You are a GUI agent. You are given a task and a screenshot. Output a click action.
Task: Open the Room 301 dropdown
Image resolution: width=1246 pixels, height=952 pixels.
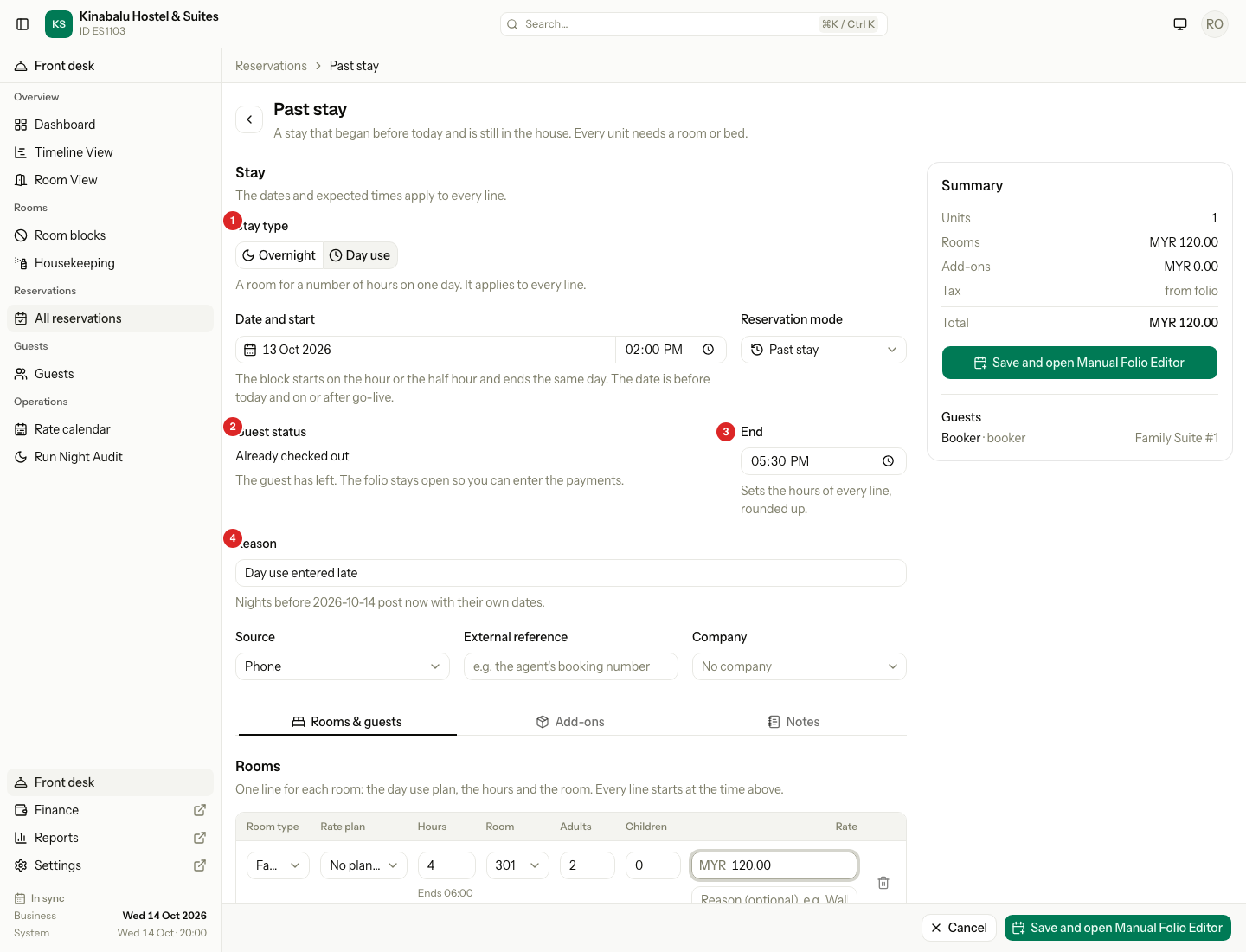coord(517,865)
